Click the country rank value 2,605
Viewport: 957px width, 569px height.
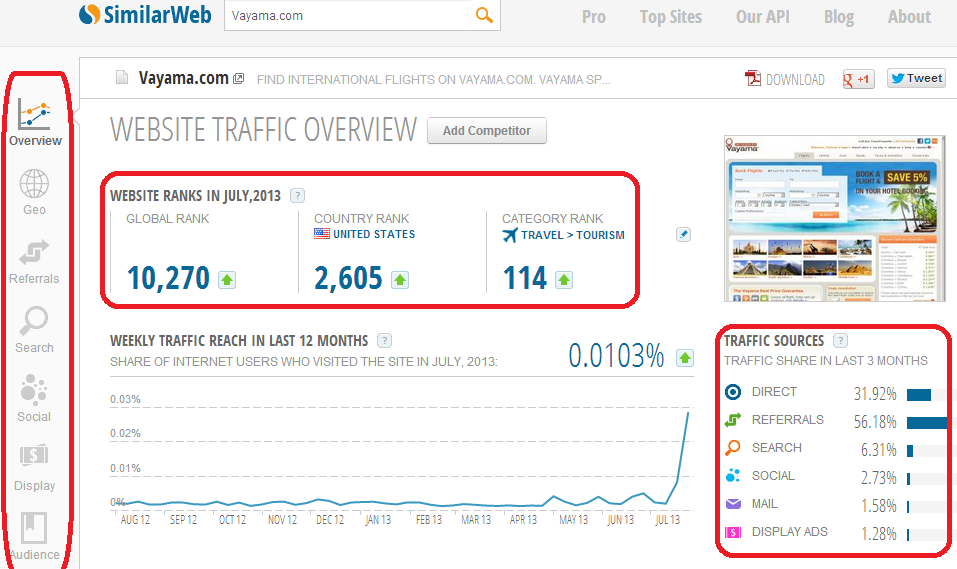pos(348,278)
